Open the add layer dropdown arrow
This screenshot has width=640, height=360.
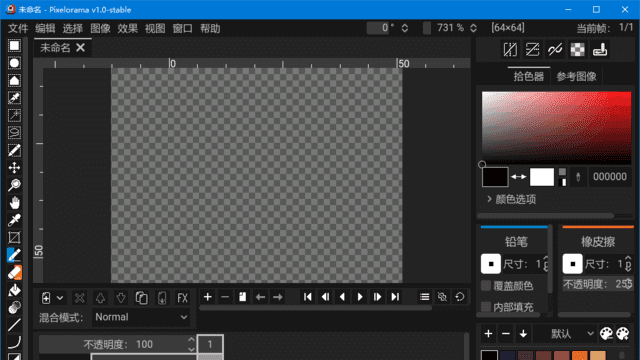click(x=60, y=298)
